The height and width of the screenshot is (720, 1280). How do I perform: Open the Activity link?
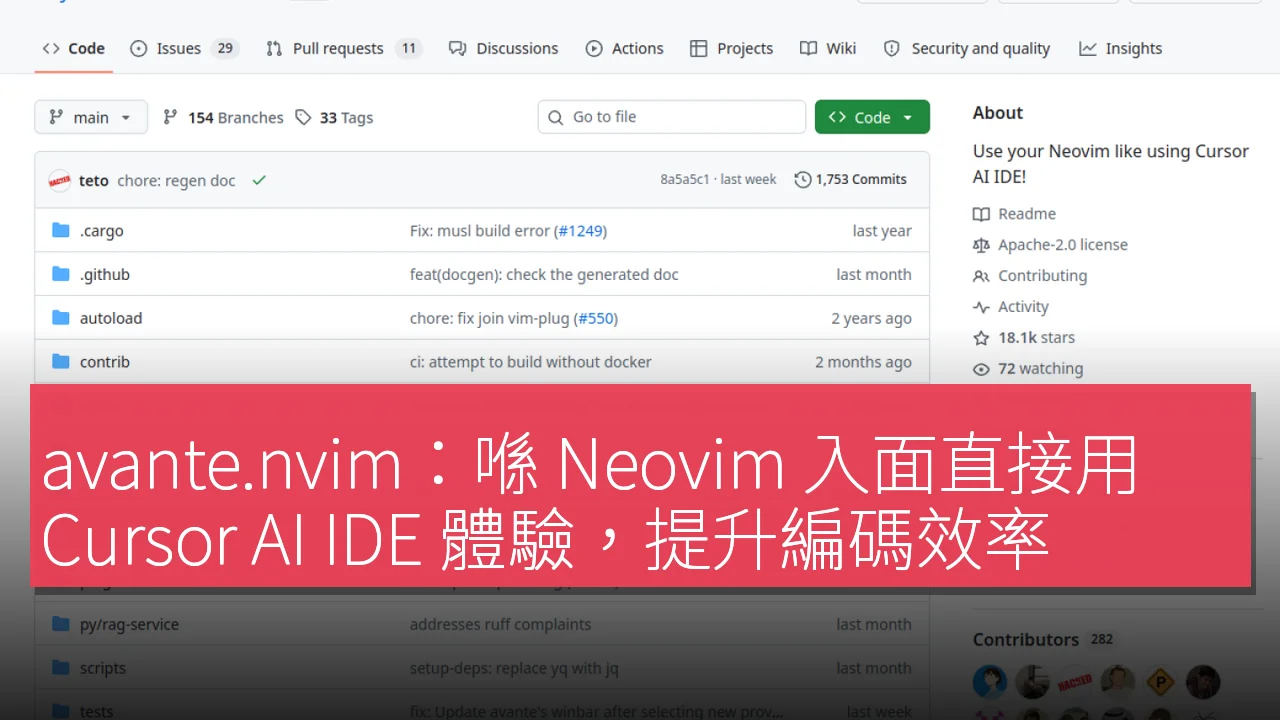point(1023,307)
